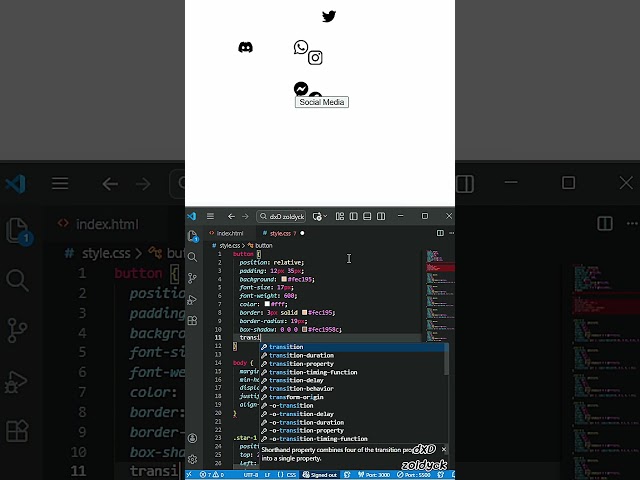Click the font-weight: 600 line
Image resolution: width=640 pixels, height=480 pixels.
[268, 296]
